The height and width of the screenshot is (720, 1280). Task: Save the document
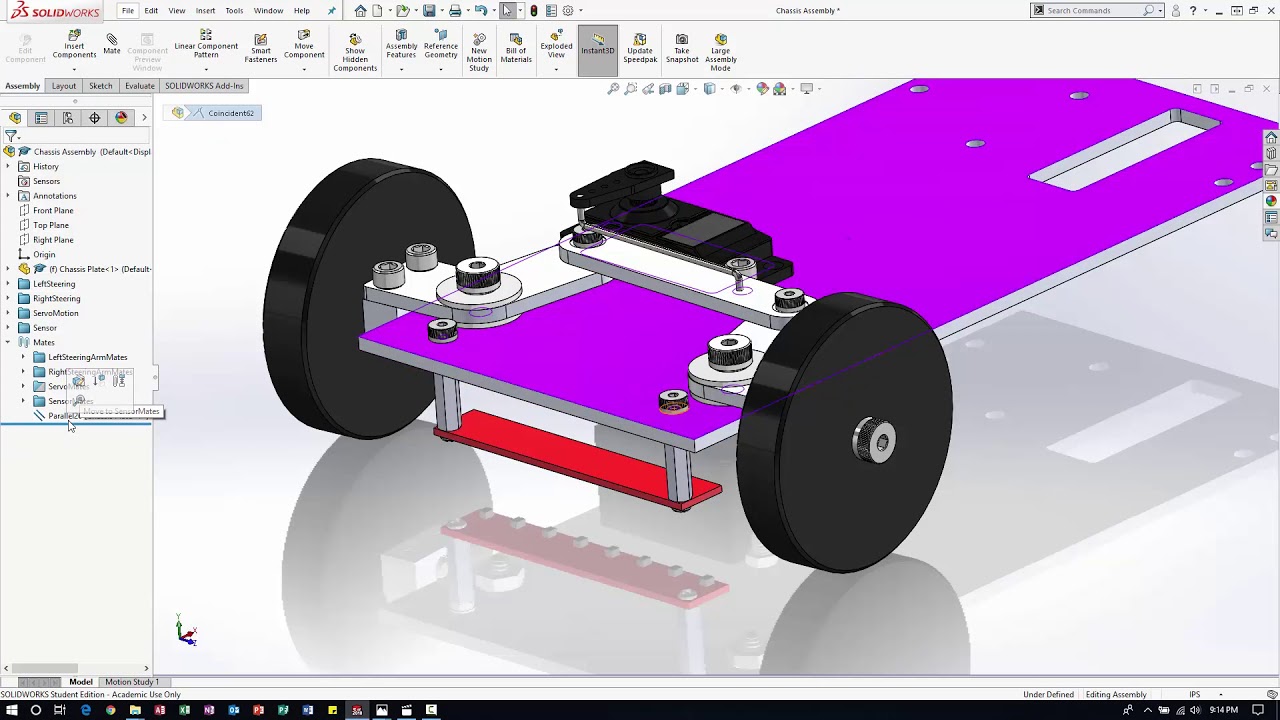coord(429,11)
